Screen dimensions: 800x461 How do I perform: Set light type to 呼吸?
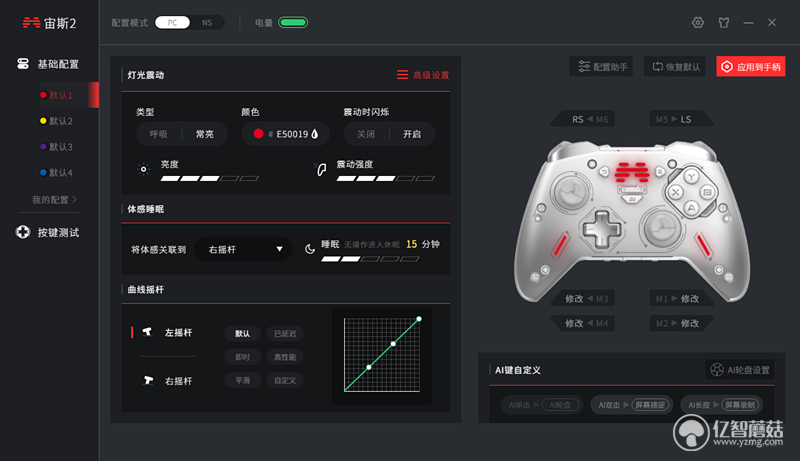[158, 134]
